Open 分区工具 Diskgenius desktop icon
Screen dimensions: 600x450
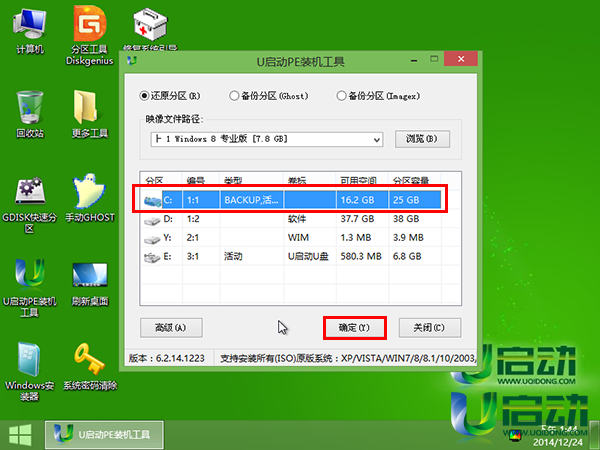[89, 36]
